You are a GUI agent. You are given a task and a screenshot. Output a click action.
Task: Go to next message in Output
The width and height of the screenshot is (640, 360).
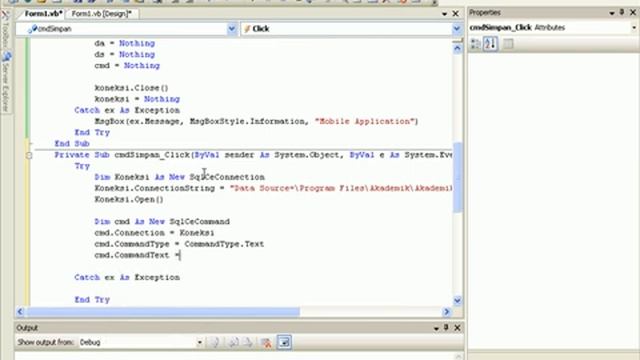pyautogui.click(x=248, y=342)
